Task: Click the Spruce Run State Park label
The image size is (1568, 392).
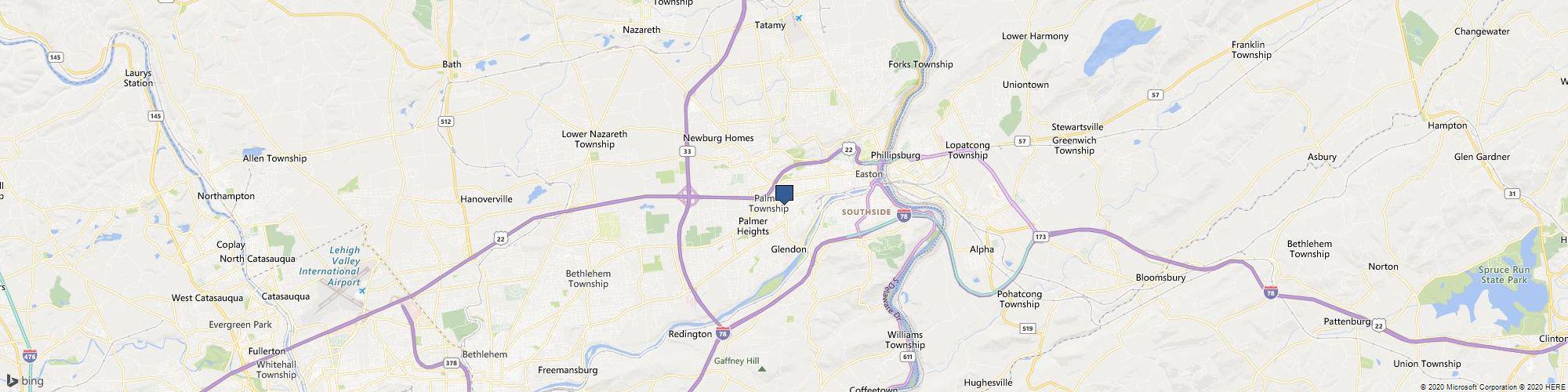Action: [x=1482, y=274]
